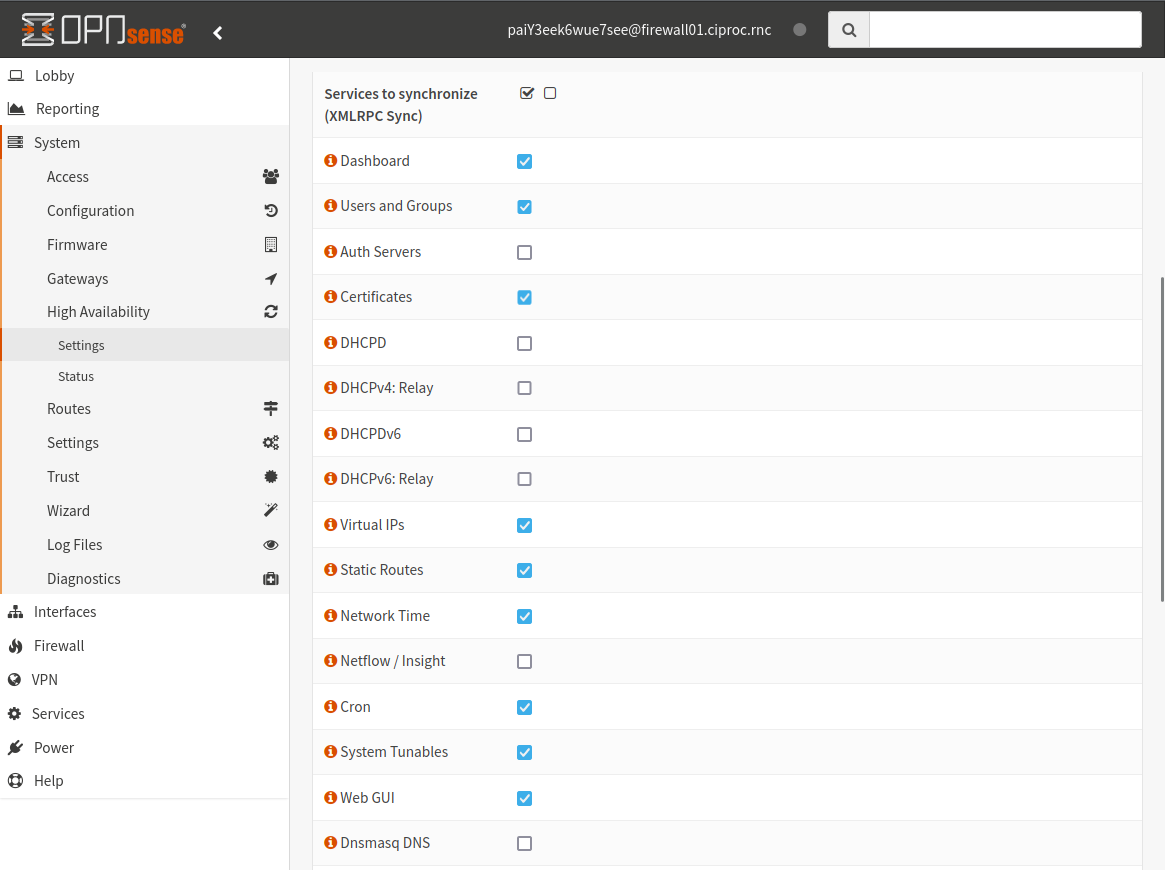
Task: Disable the Dashboard sync checkbox
Action: (524, 160)
